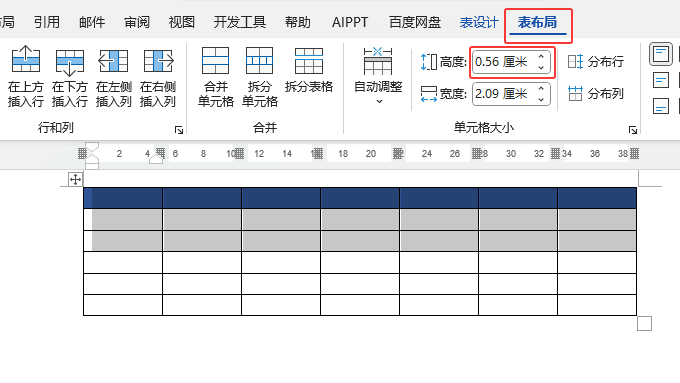Insert a row below the selection

pos(69,76)
